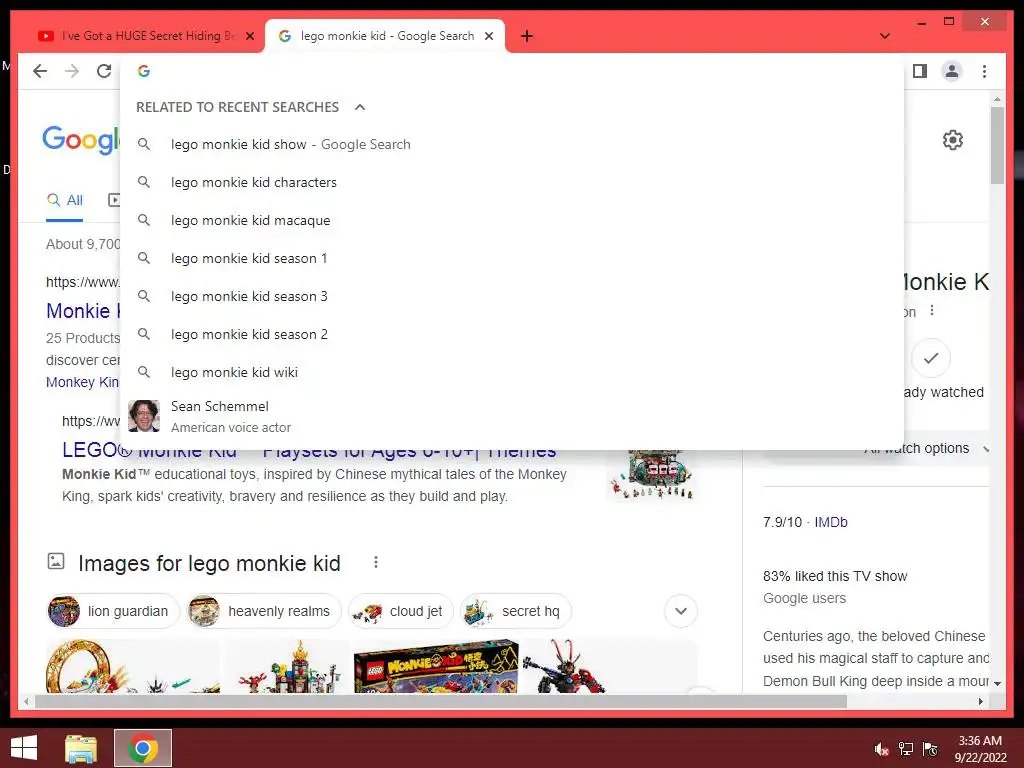Viewport: 1024px width, 768px height.
Task: Click search icon beside lego monkie kid characters
Action: 144,182
